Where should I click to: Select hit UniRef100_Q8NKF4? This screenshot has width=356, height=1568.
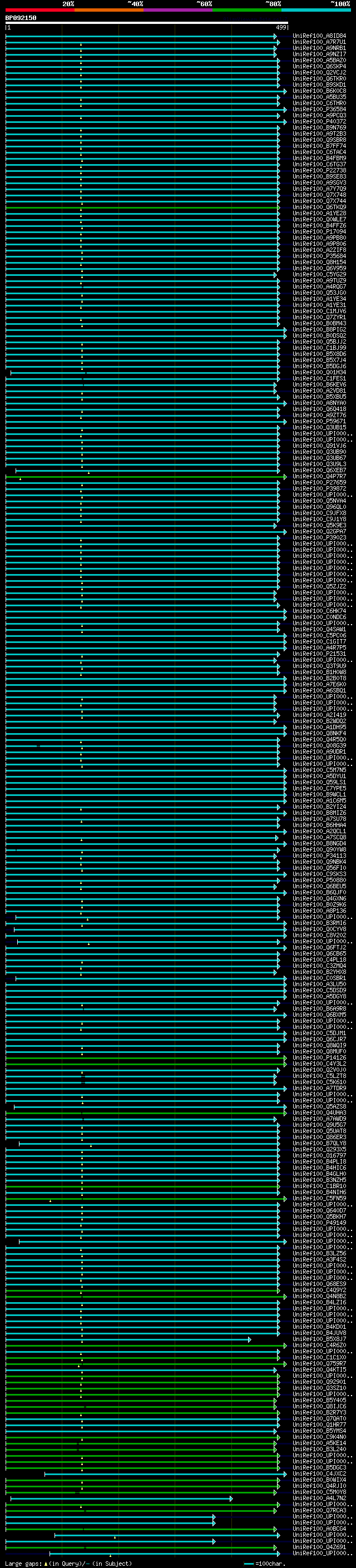(x=319, y=734)
